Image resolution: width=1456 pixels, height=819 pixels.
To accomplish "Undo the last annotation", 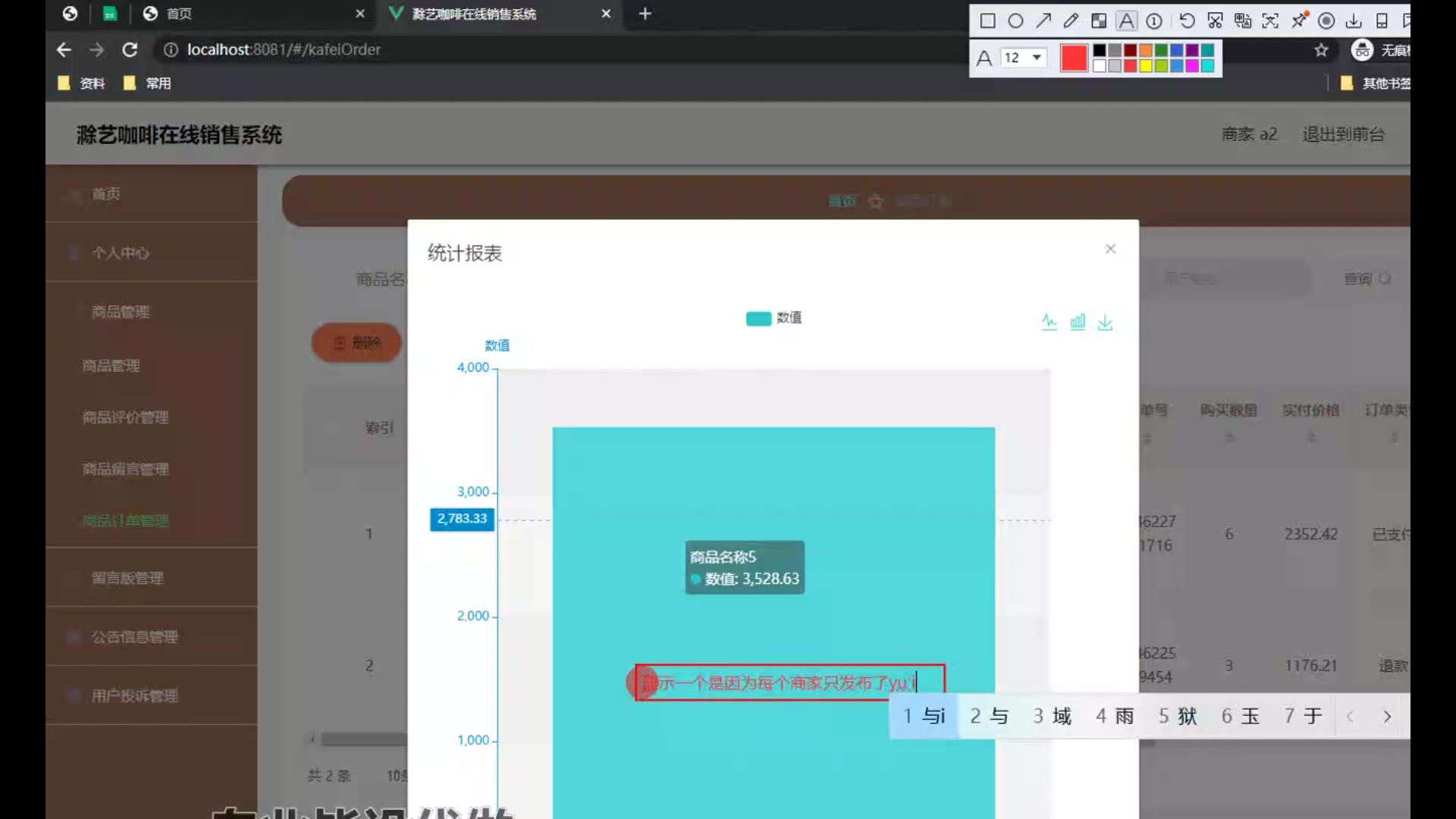I will (x=1188, y=20).
